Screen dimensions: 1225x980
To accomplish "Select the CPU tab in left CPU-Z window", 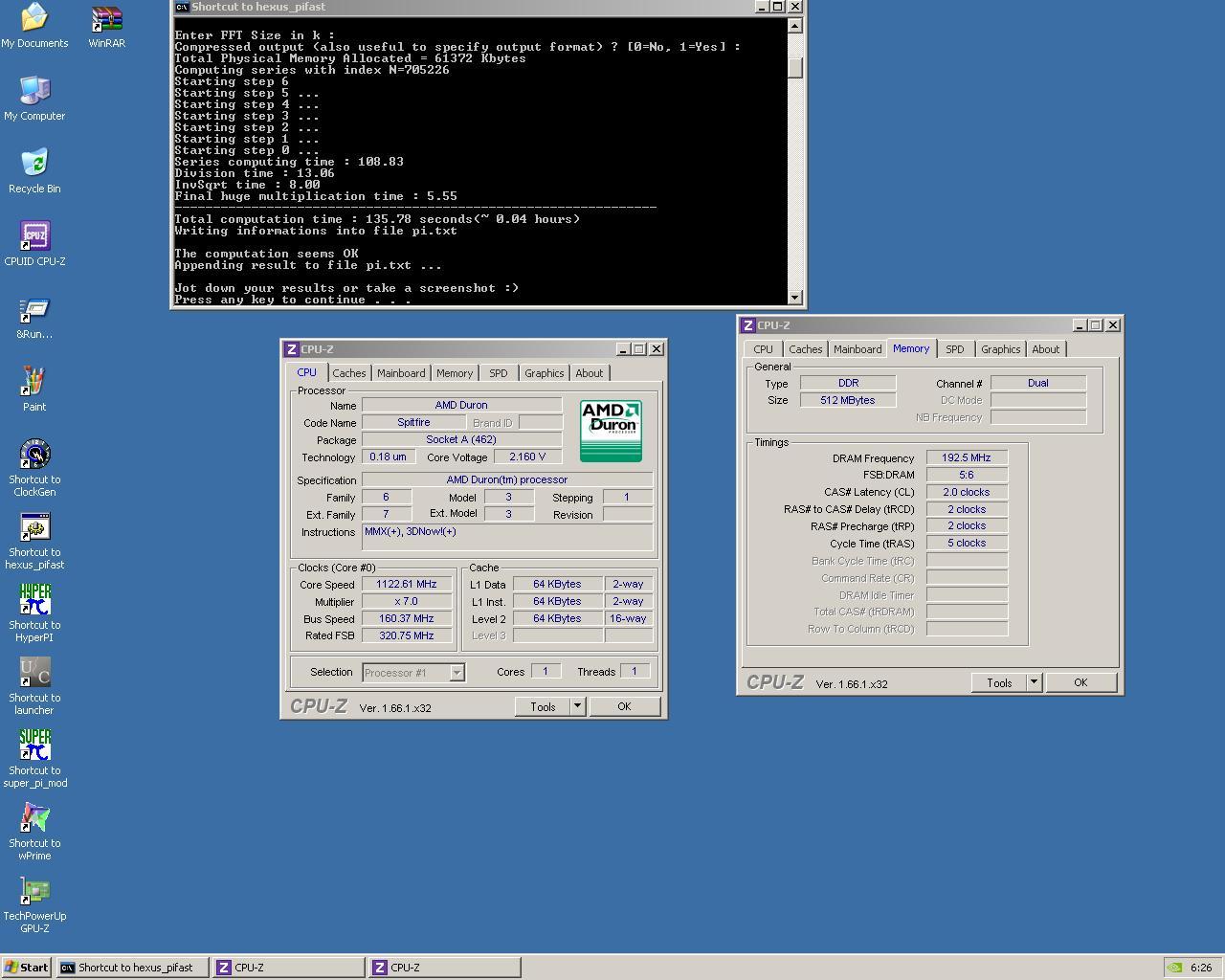I will [306, 372].
